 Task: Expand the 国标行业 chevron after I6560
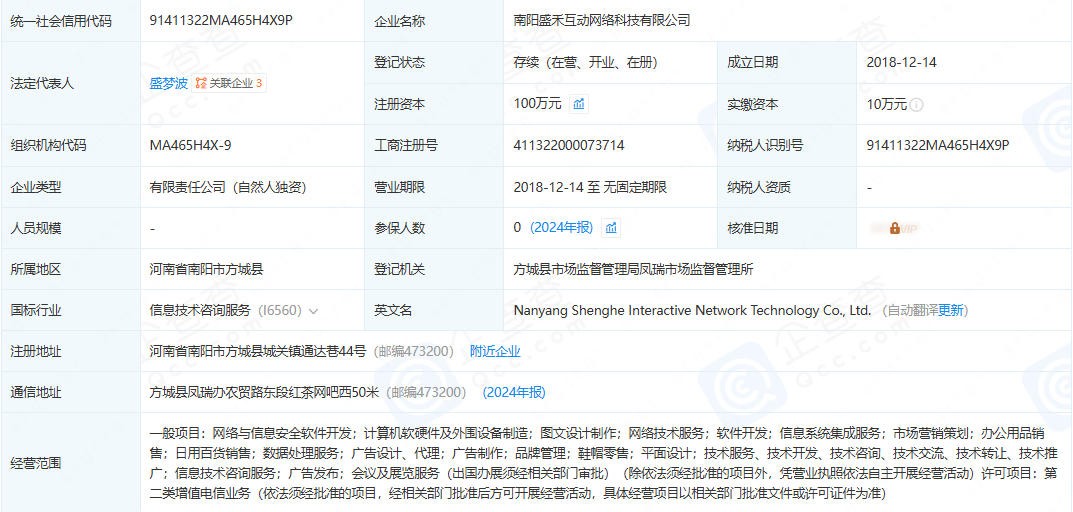[314, 311]
